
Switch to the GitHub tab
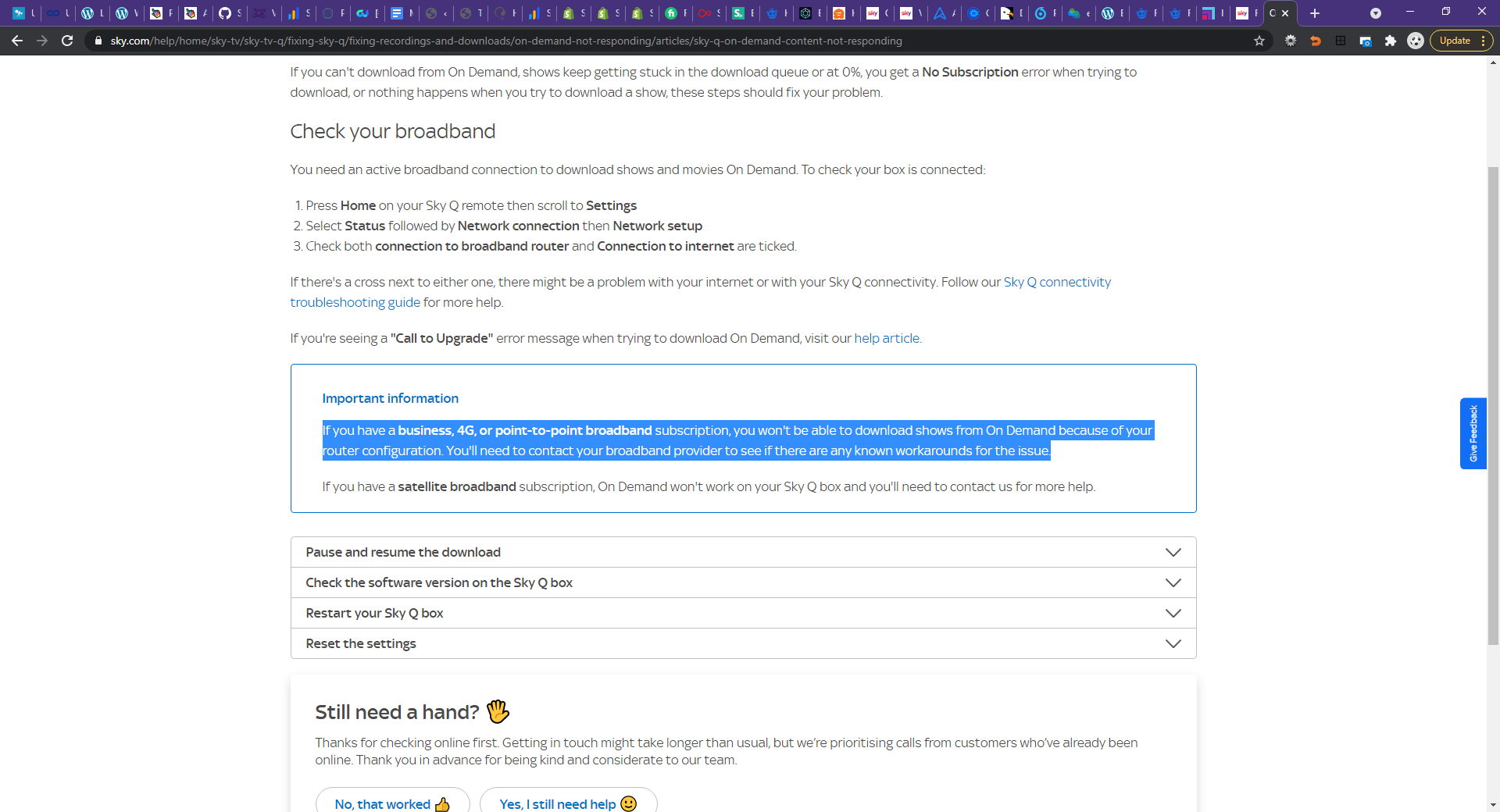[x=229, y=13]
